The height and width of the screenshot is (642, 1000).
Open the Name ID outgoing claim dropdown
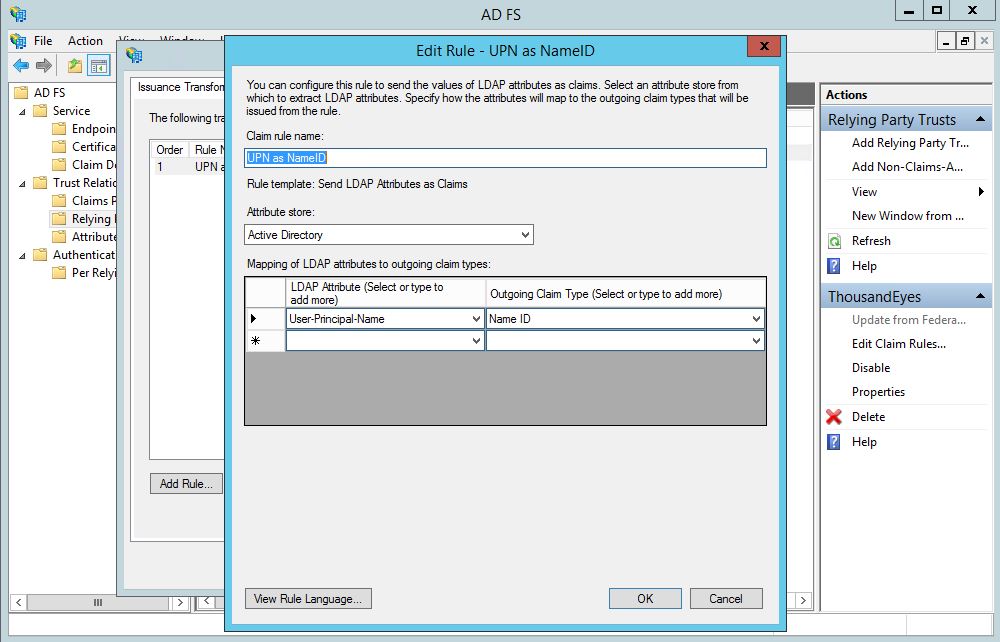click(755, 319)
